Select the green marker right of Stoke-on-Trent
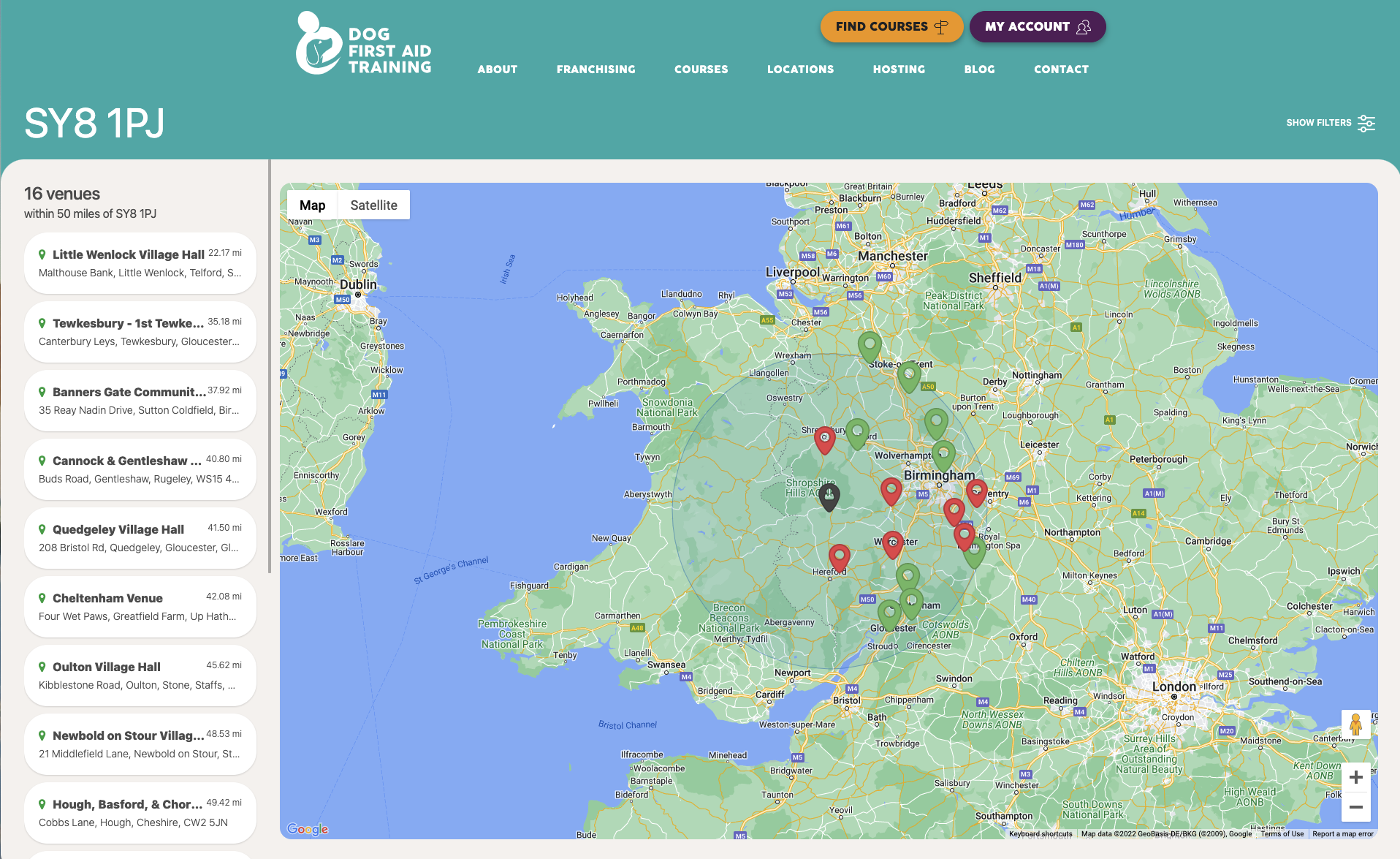 908,376
